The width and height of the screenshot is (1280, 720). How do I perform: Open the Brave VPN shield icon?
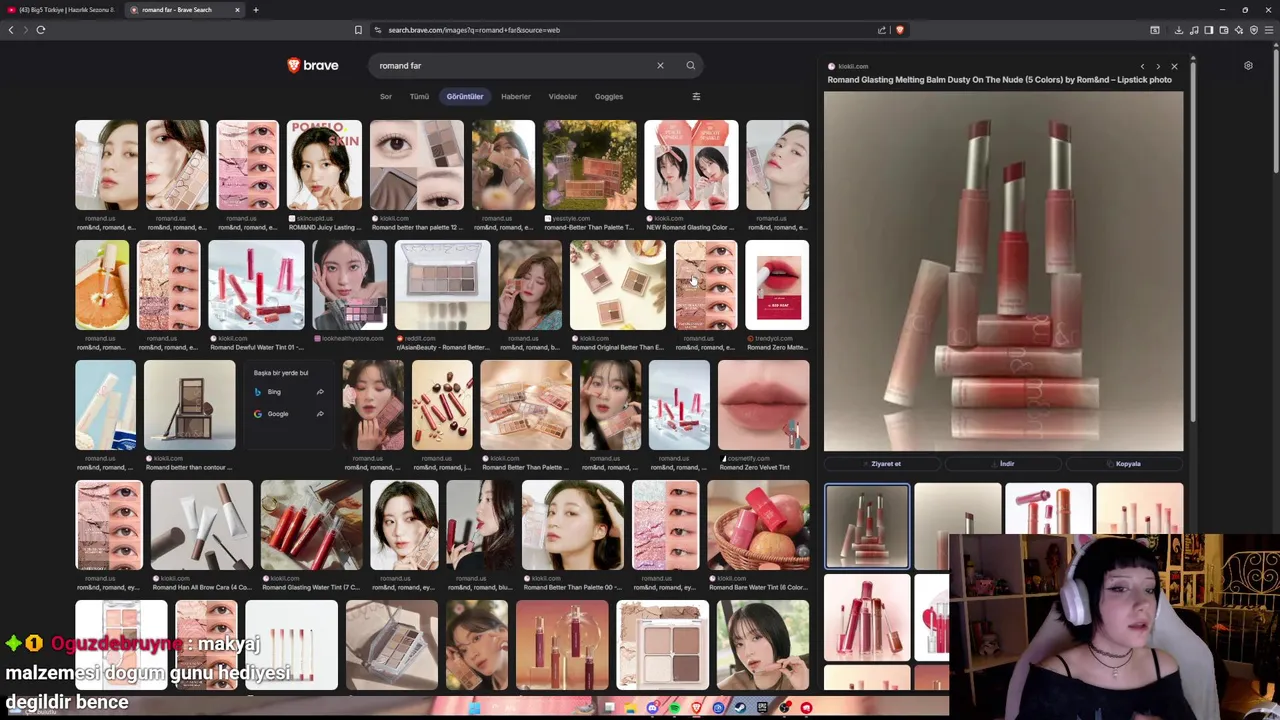tap(1254, 30)
